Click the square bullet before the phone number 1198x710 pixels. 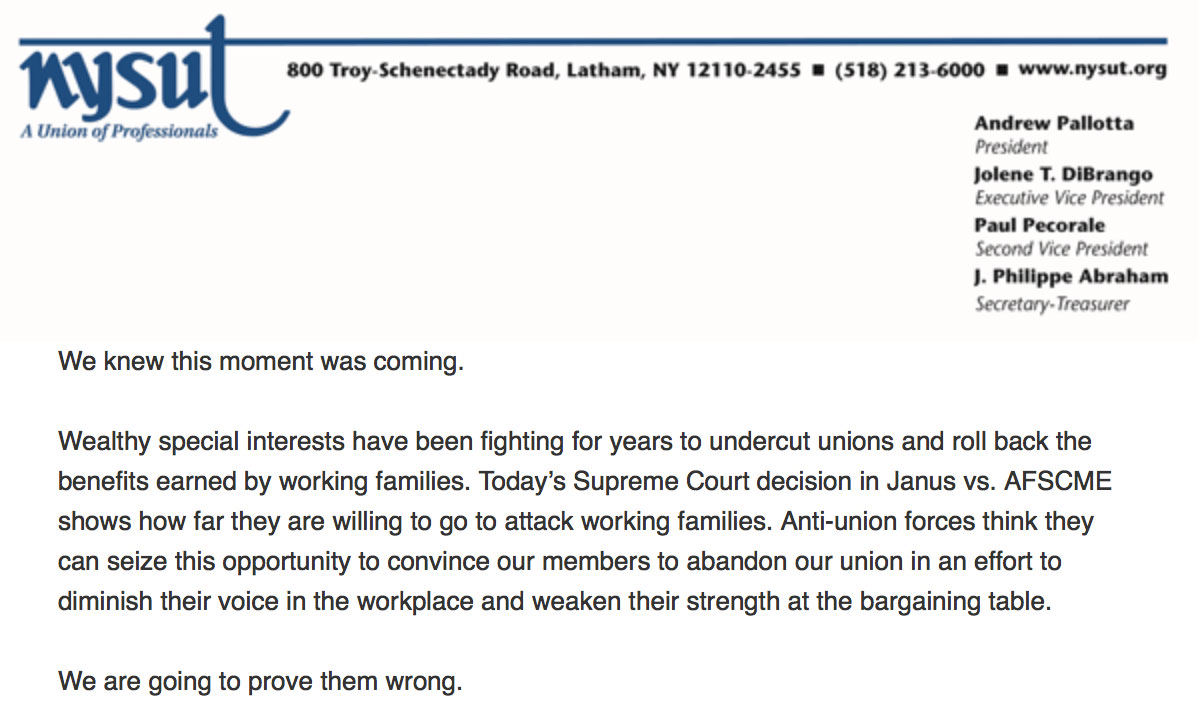(818, 70)
